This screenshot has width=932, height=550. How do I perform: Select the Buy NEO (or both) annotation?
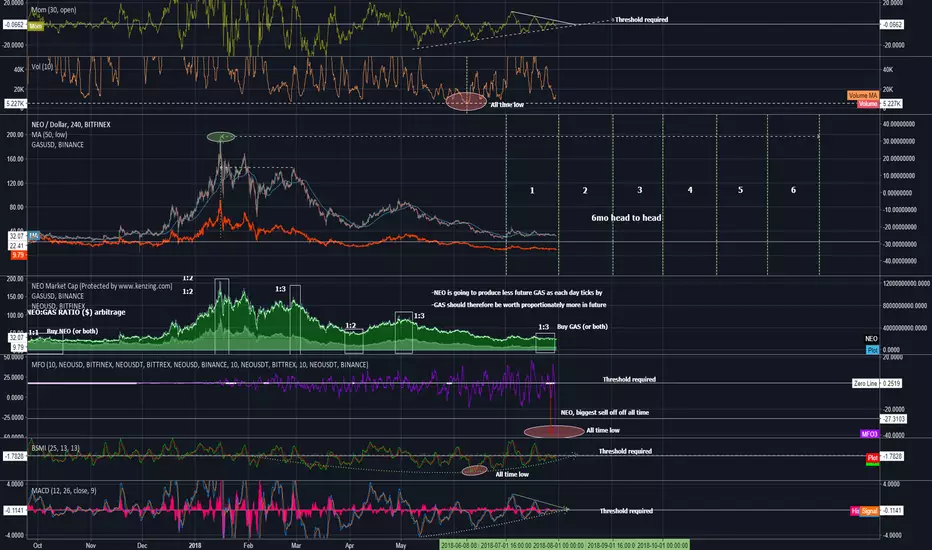tap(72, 331)
